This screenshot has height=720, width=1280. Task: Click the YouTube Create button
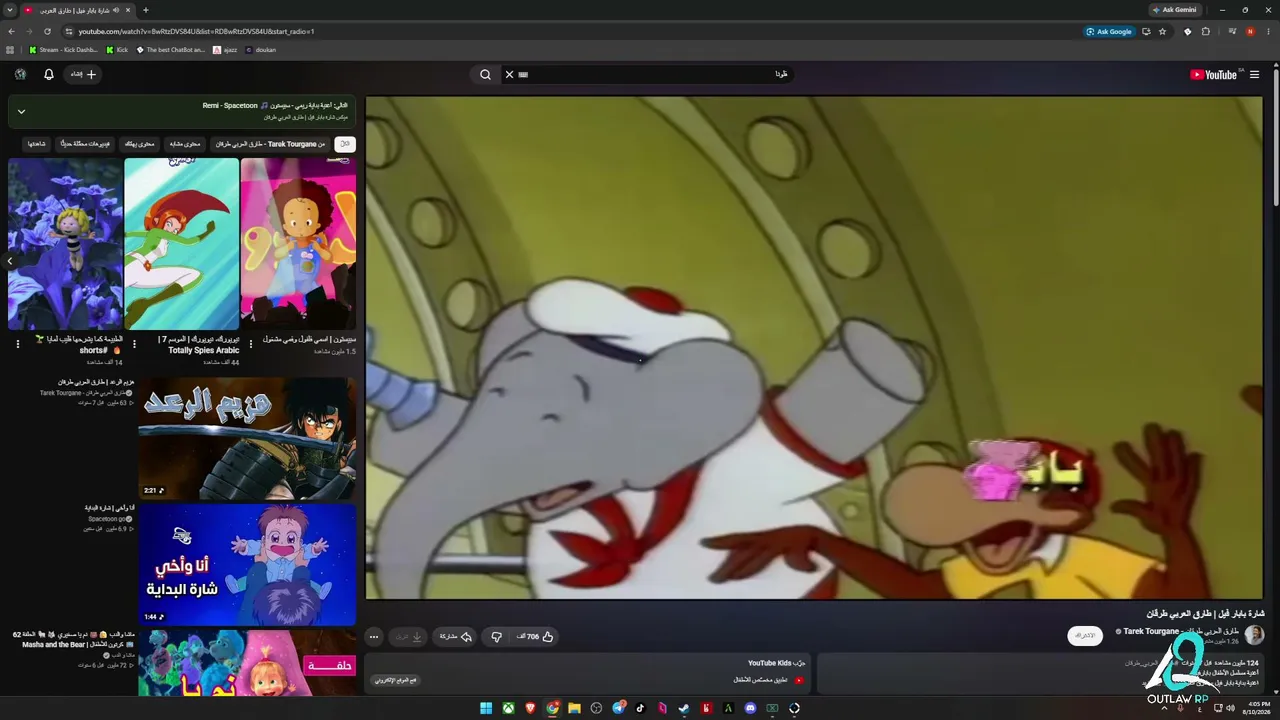(x=83, y=74)
